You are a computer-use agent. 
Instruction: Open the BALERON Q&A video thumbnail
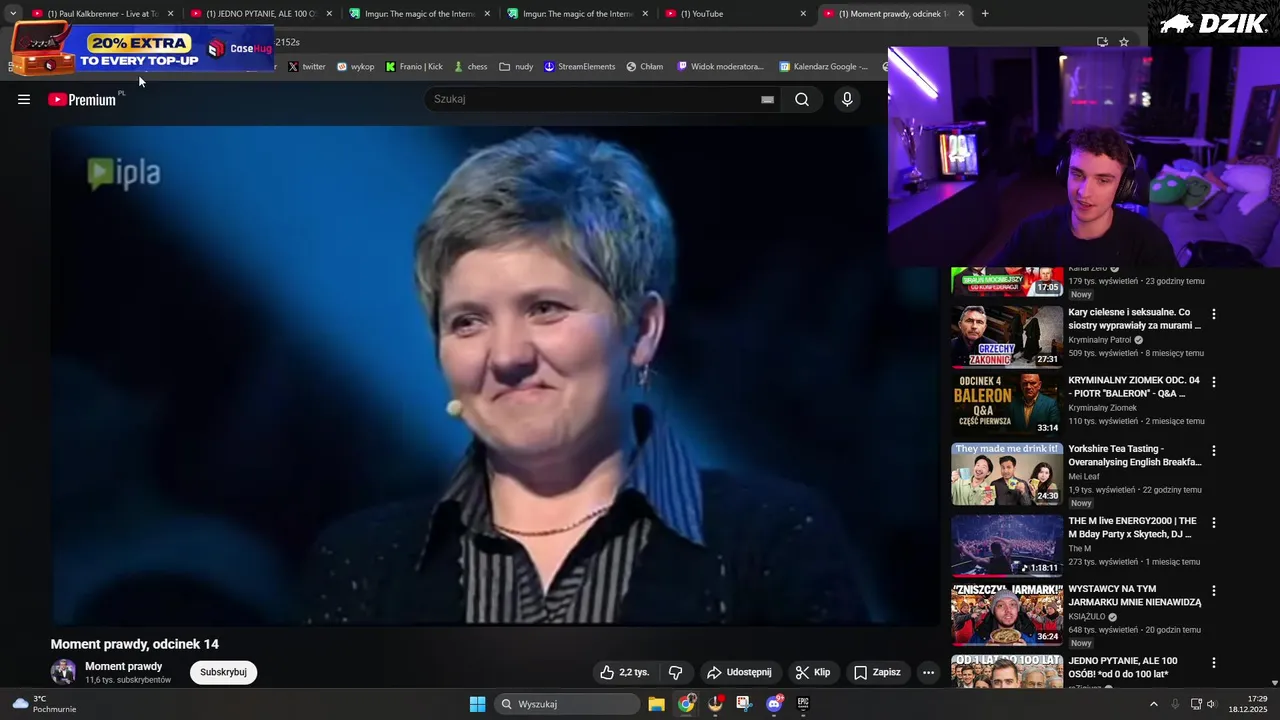pyautogui.click(x=1006, y=405)
